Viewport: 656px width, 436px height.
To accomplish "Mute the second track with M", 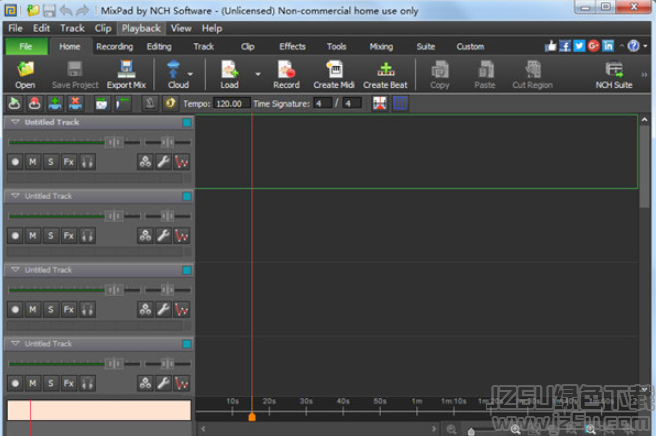I will point(33,236).
